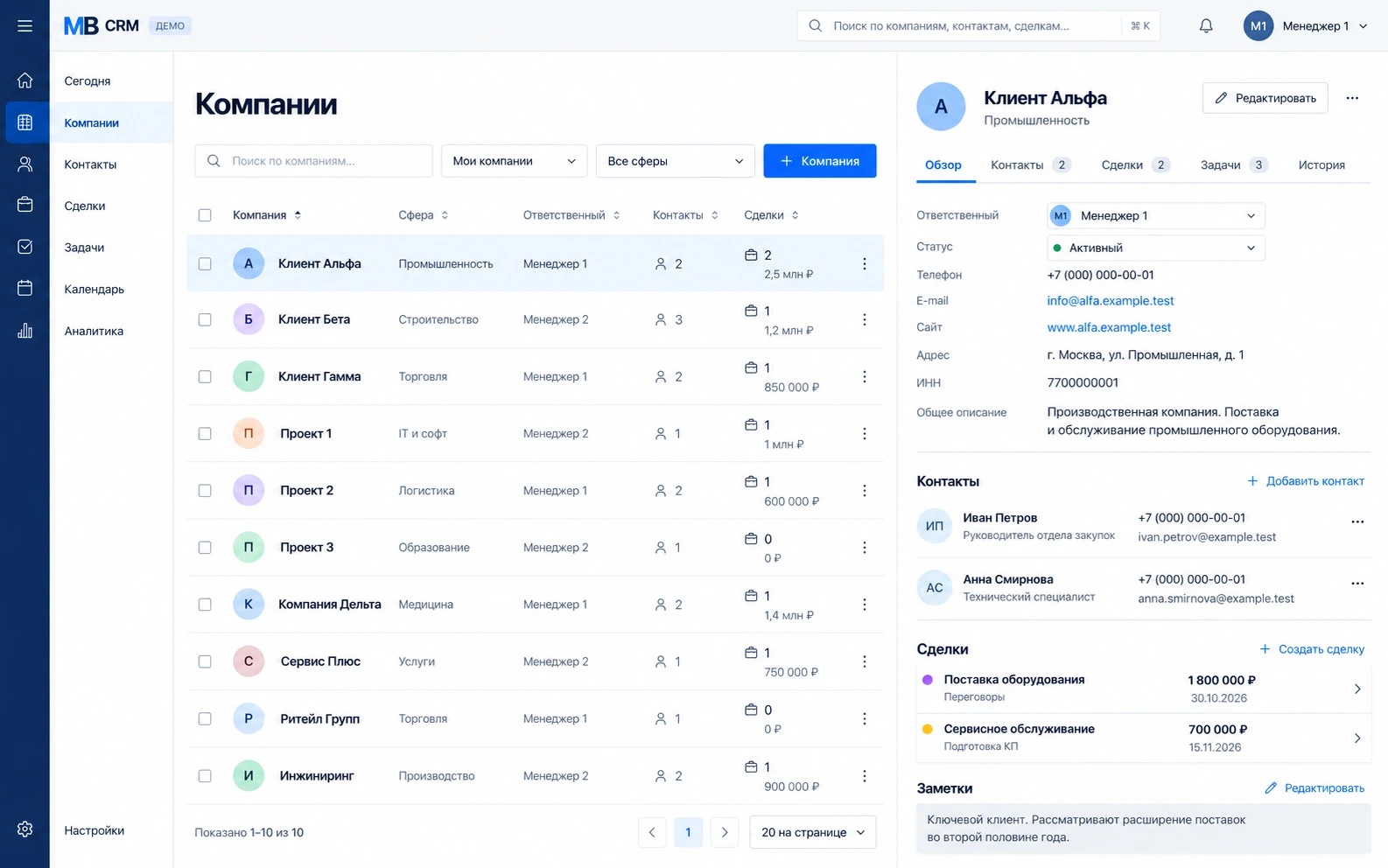Open the hamburger menu icon
Screen dimensions: 1388x868
(25, 26)
